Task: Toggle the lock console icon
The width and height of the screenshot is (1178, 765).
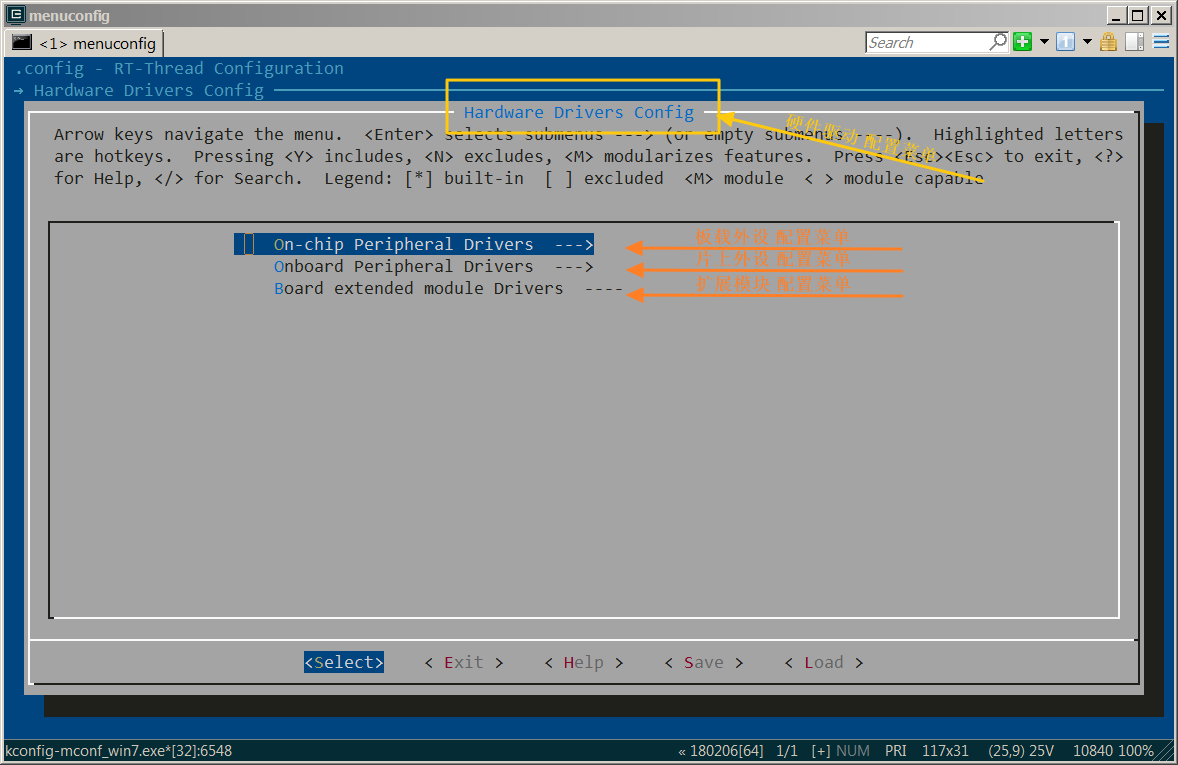Action: point(1108,42)
